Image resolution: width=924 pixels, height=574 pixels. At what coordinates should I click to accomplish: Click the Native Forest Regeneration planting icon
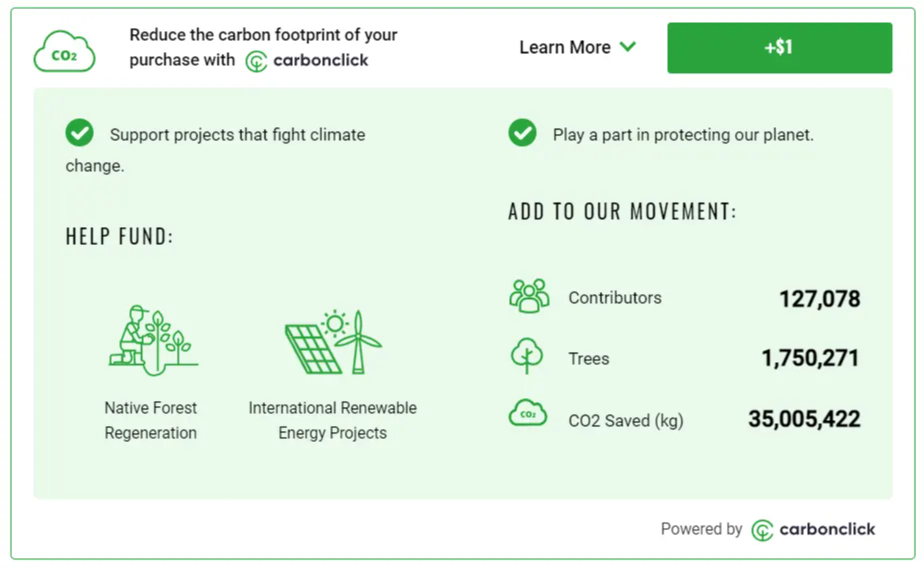(x=154, y=340)
